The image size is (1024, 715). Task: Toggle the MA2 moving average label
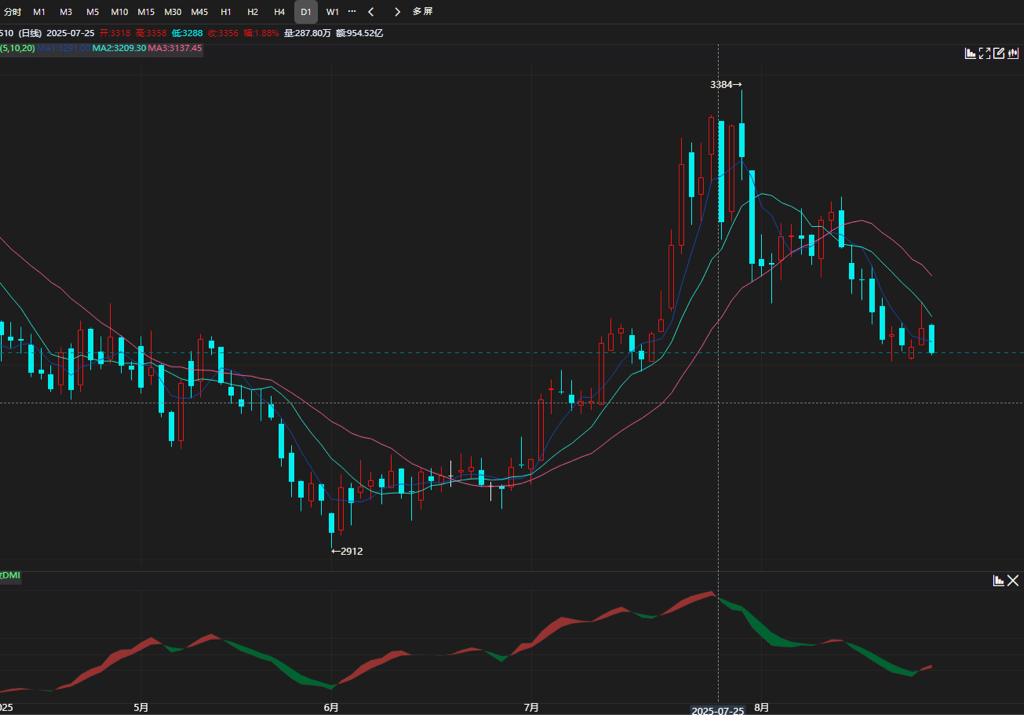[118, 48]
